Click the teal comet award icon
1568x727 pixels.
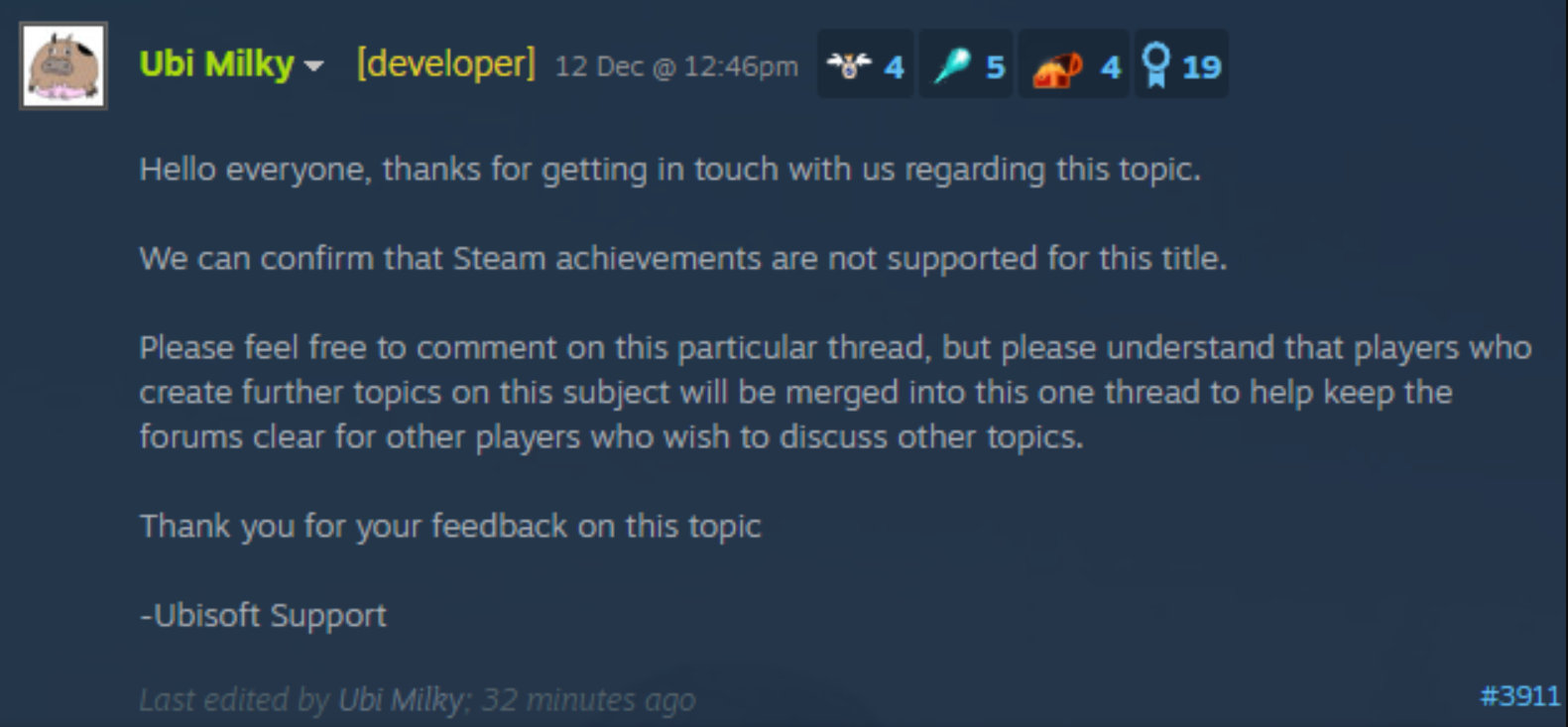(952, 65)
